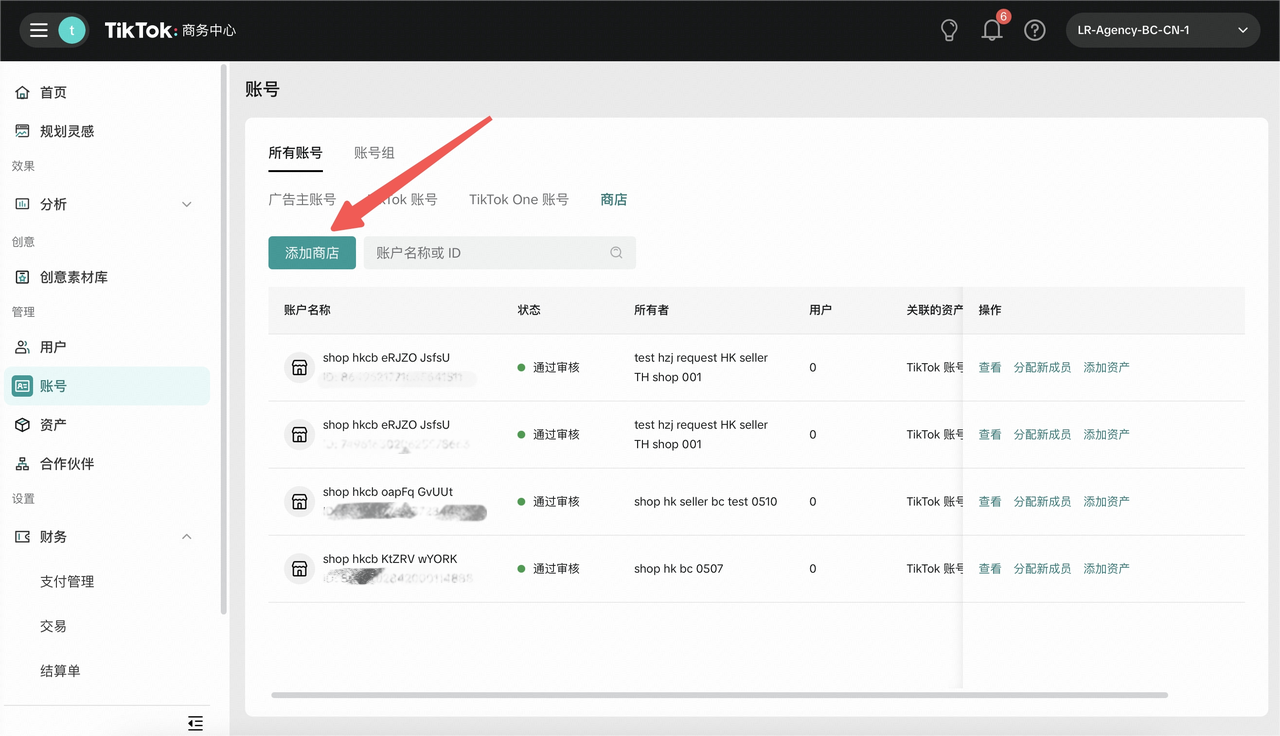Screen dimensions: 1280x736
Task: Select 广告主账号 sub-tab
Action: click(302, 200)
